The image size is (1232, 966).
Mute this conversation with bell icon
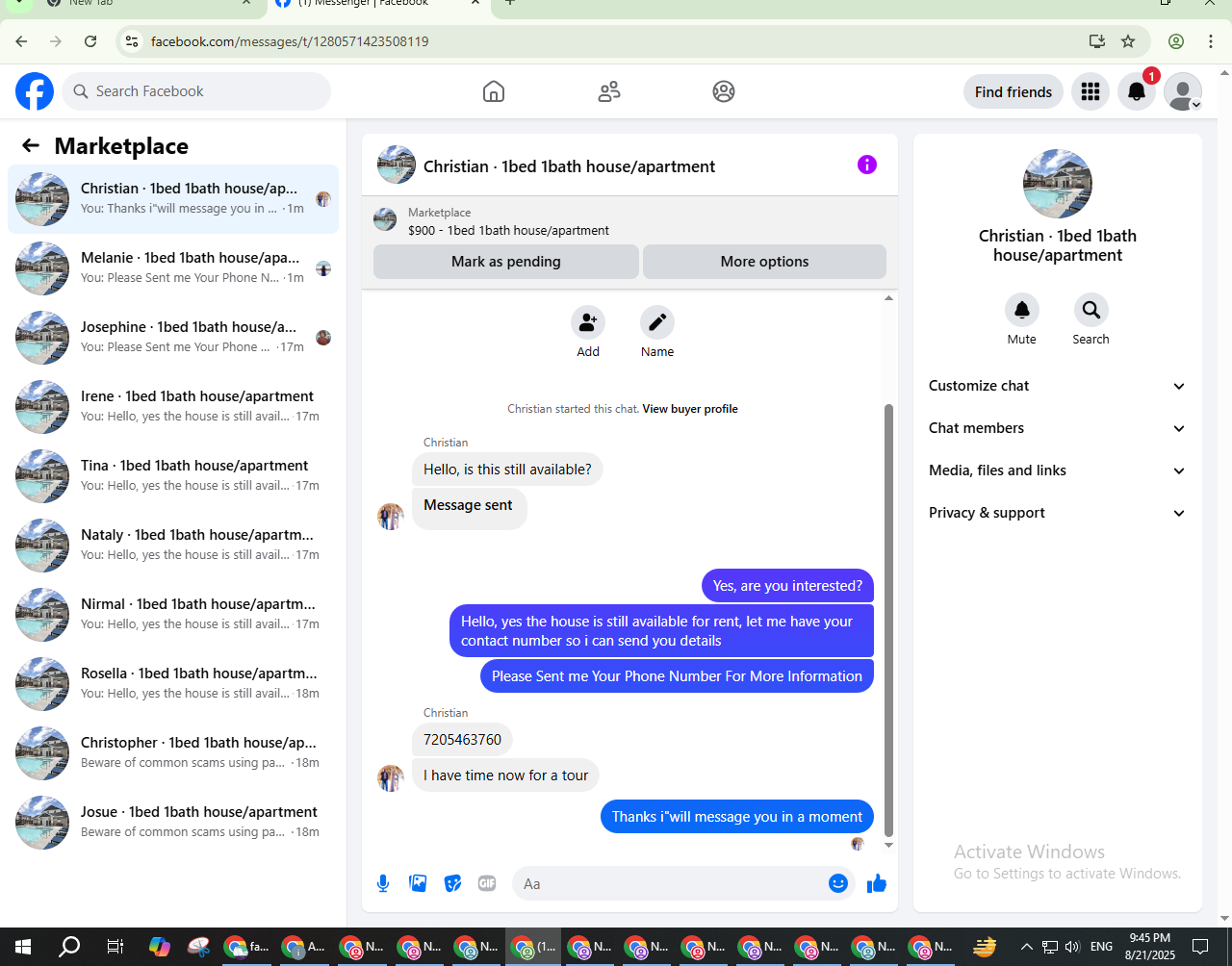(x=1022, y=310)
